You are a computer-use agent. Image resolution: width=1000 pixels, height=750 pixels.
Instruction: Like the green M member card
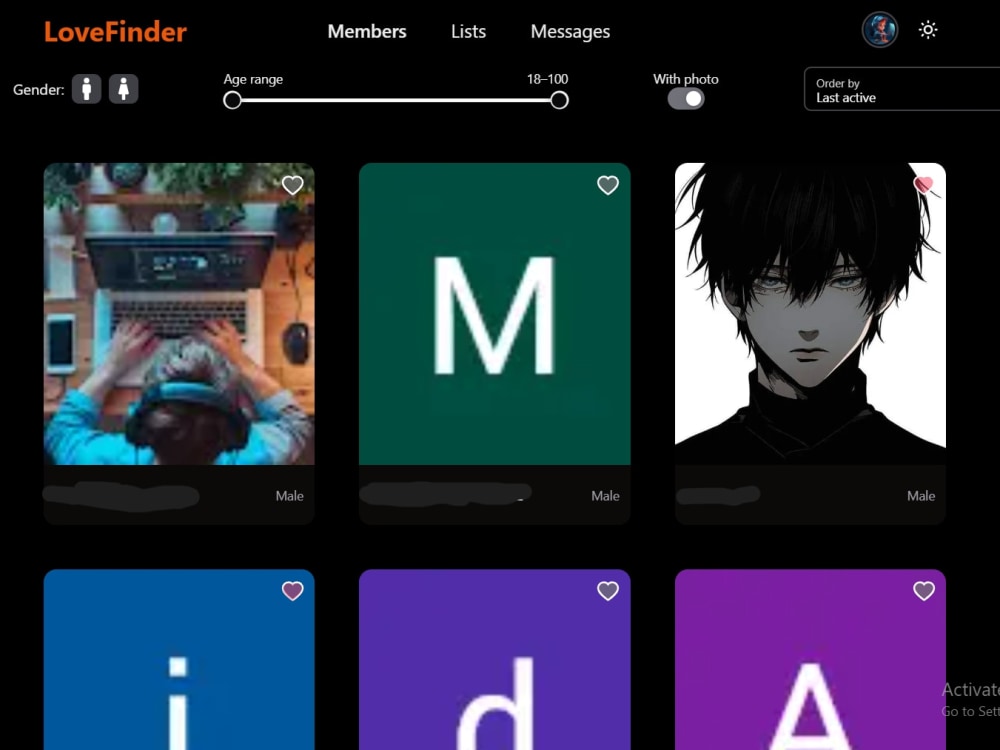click(x=608, y=185)
